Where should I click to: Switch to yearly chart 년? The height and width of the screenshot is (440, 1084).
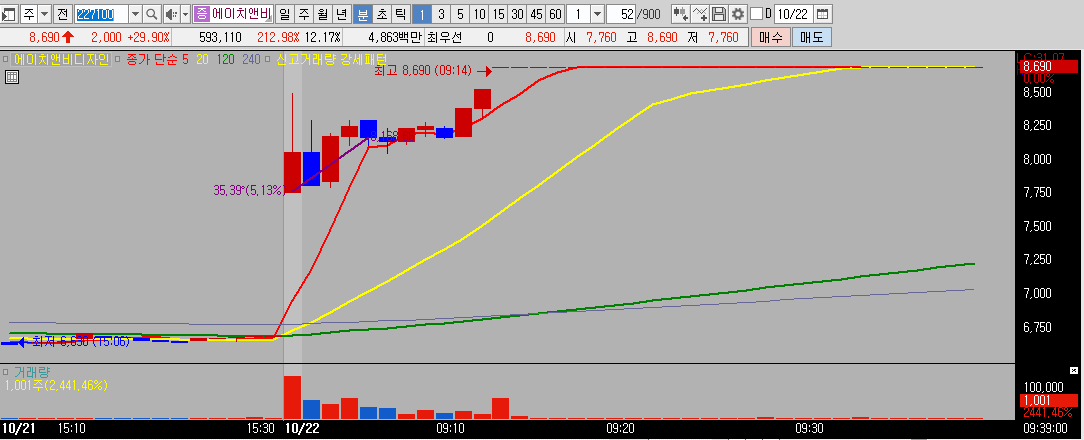coord(342,13)
